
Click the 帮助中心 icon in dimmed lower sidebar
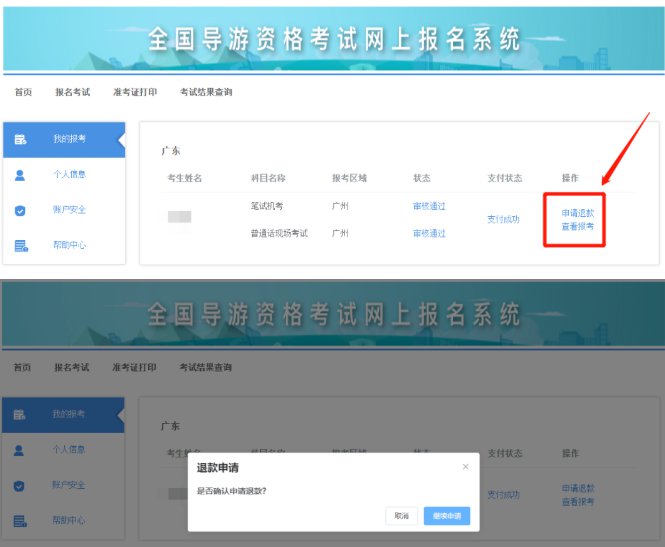tap(20, 521)
